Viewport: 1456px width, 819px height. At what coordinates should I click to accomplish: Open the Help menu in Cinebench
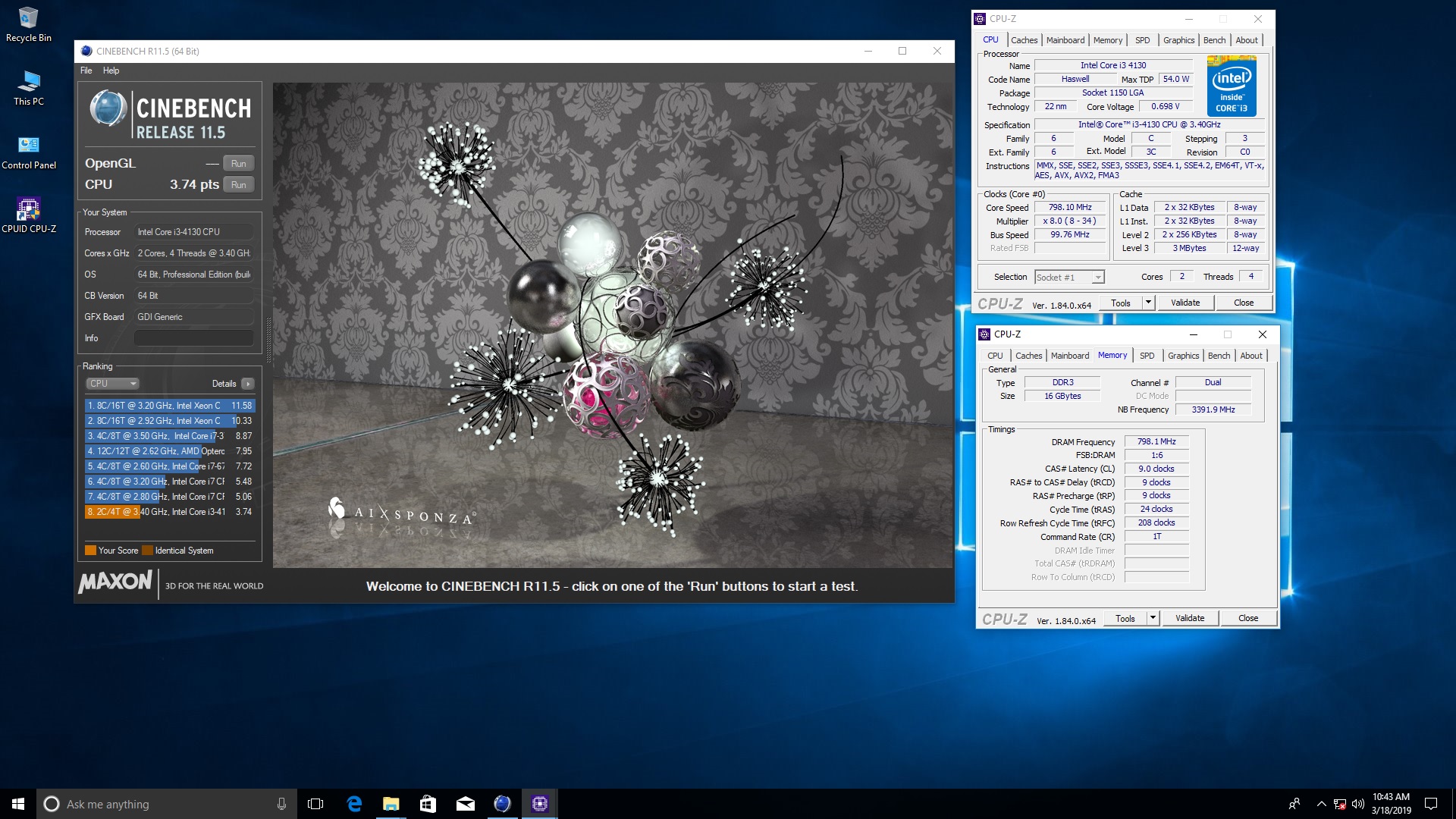pyautogui.click(x=111, y=71)
